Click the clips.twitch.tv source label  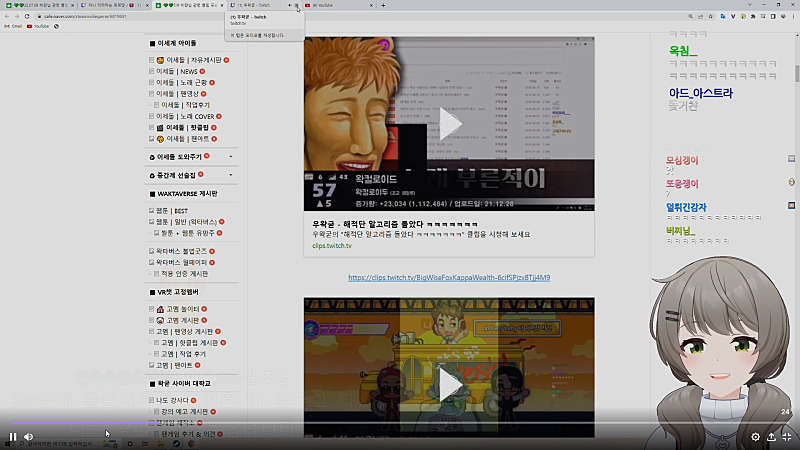332,245
